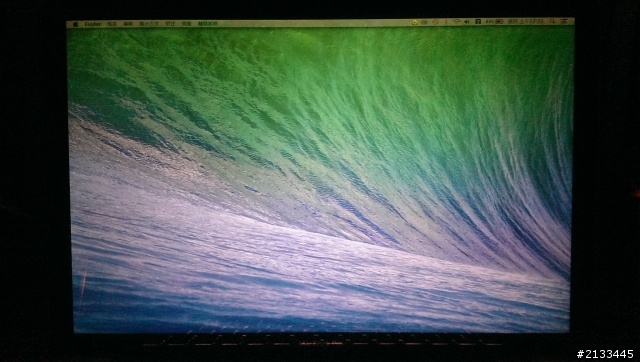Open the input method menu

tap(478, 22)
